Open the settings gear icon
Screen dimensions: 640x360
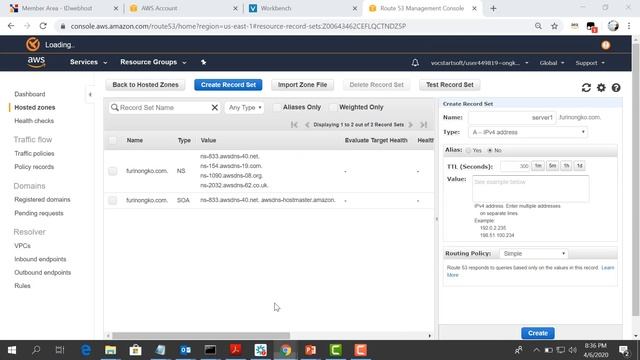click(x=601, y=87)
